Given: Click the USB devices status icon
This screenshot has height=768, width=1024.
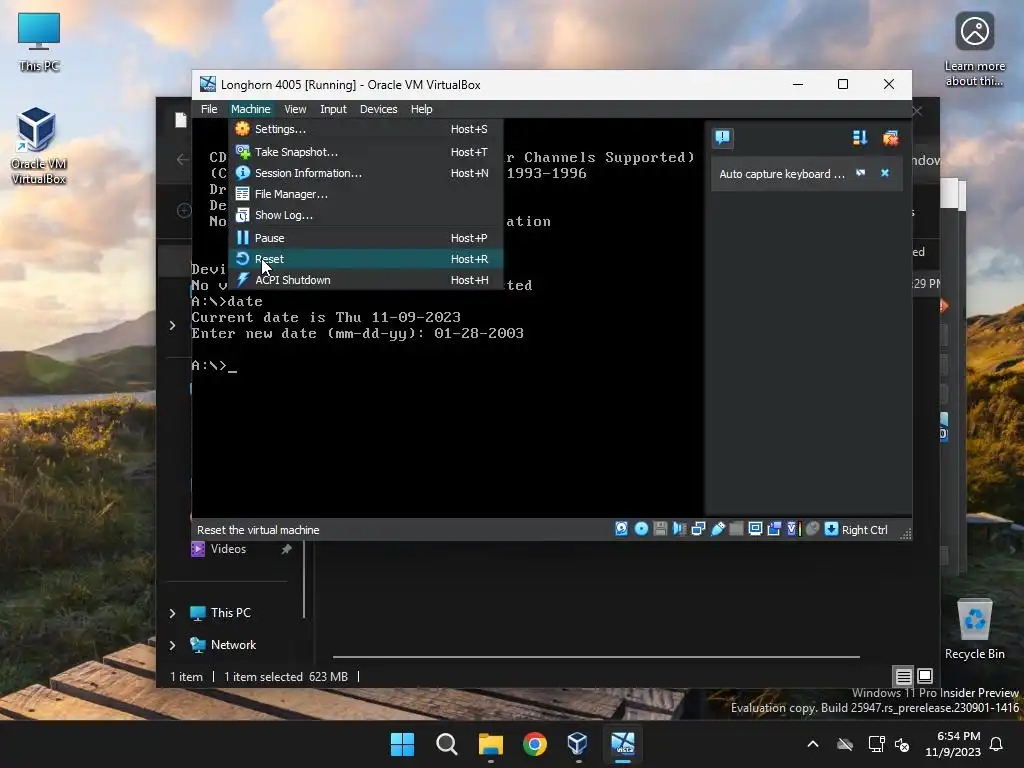Looking at the screenshot, I should tap(718, 529).
